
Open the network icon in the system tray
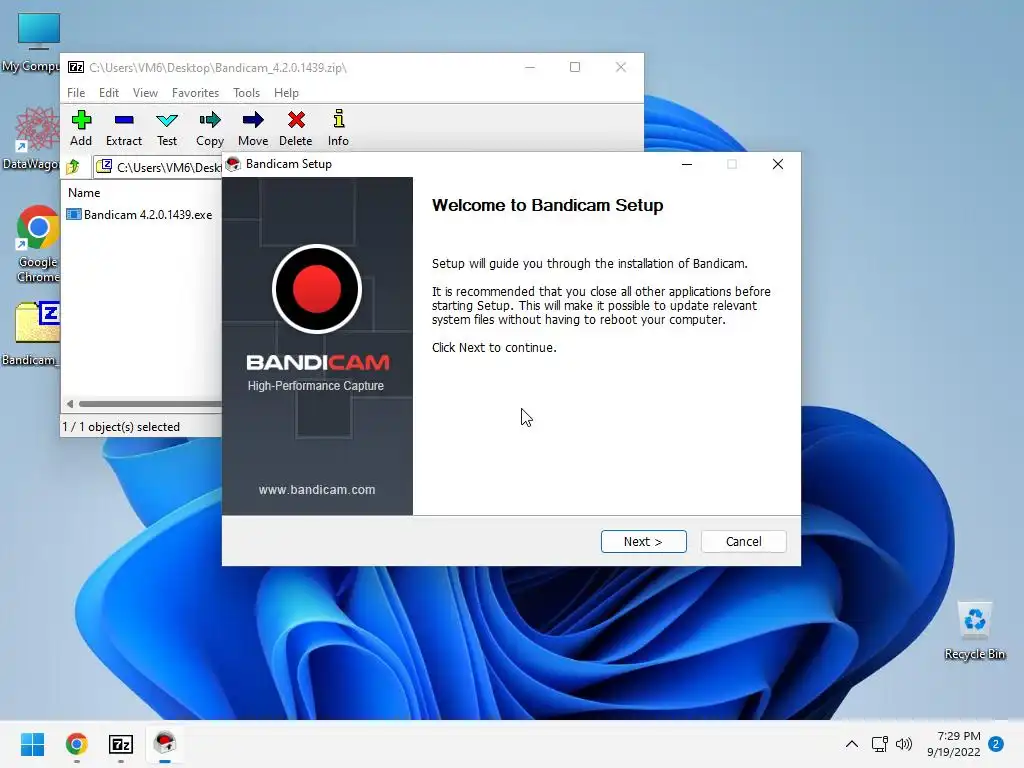pos(880,744)
